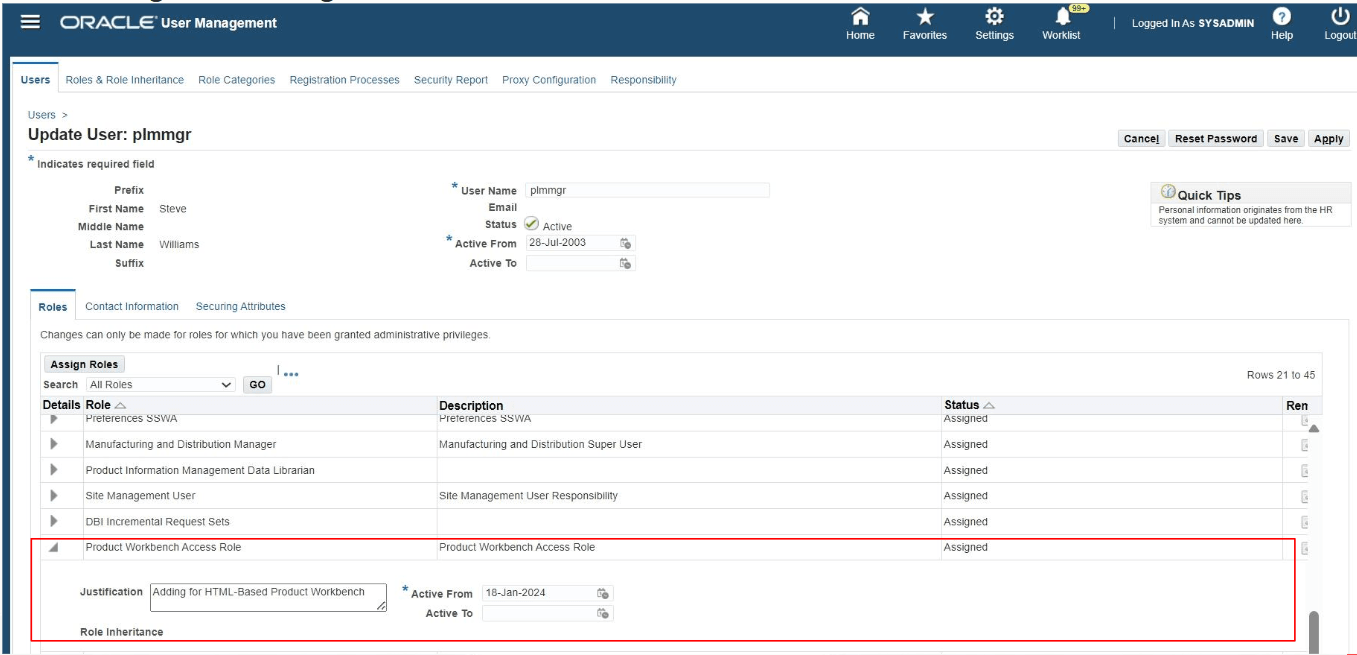Sort by Status column arrow
This screenshot has width=1357, height=655.
[x=989, y=405]
